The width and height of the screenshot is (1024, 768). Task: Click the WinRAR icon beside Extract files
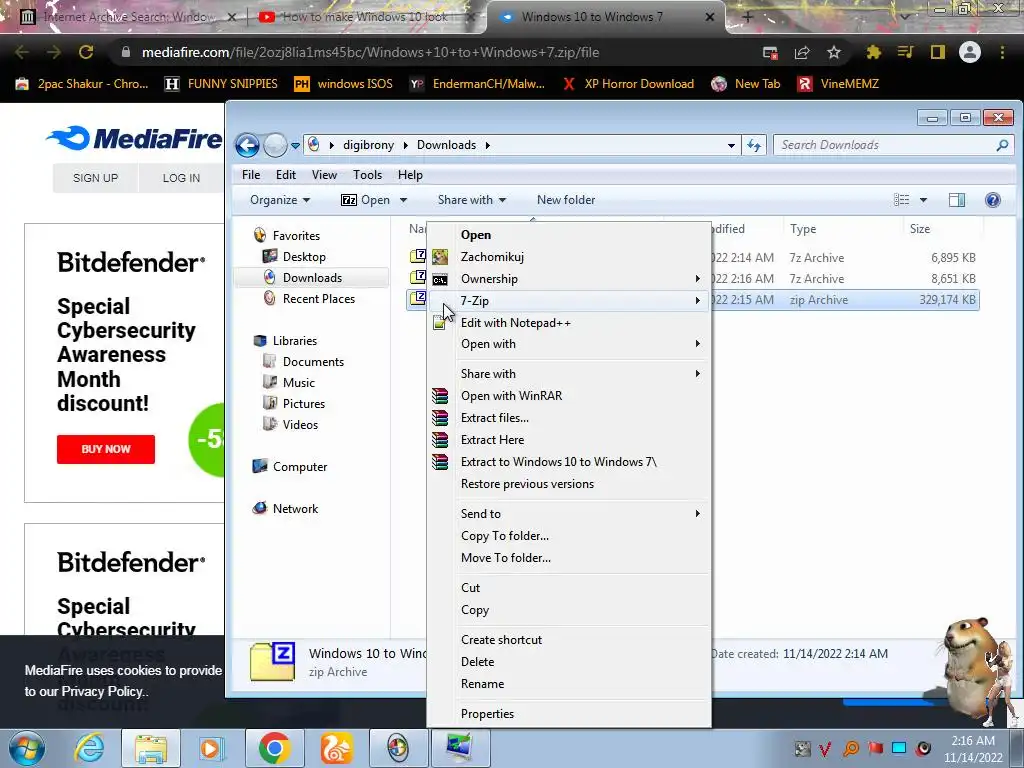click(440, 418)
